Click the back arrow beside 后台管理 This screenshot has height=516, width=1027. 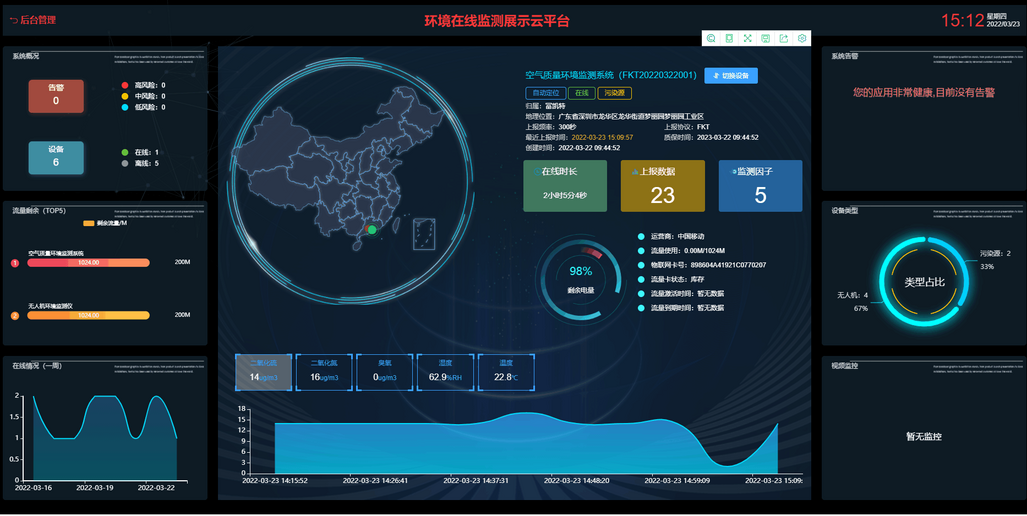(13, 20)
